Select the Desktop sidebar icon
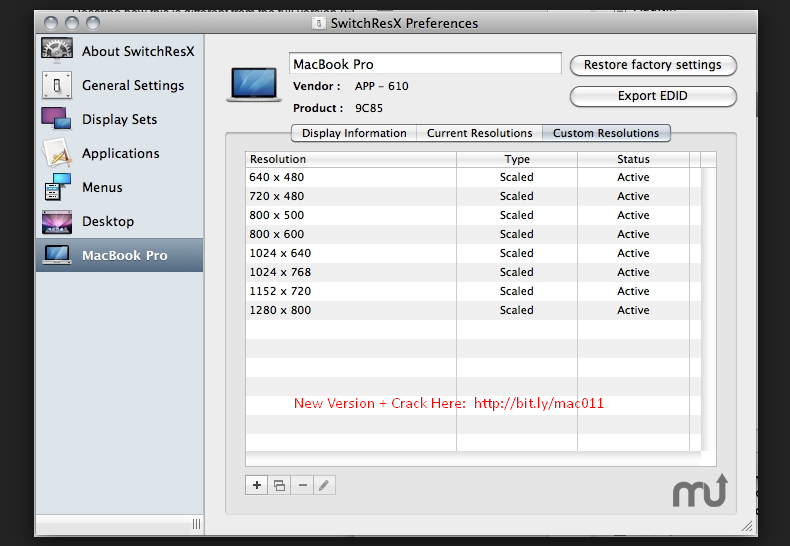The height and width of the screenshot is (546, 790). point(57,222)
